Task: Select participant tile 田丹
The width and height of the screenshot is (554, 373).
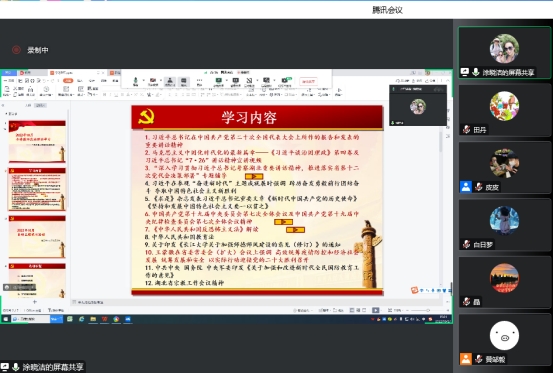Action: tap(504, 110)
